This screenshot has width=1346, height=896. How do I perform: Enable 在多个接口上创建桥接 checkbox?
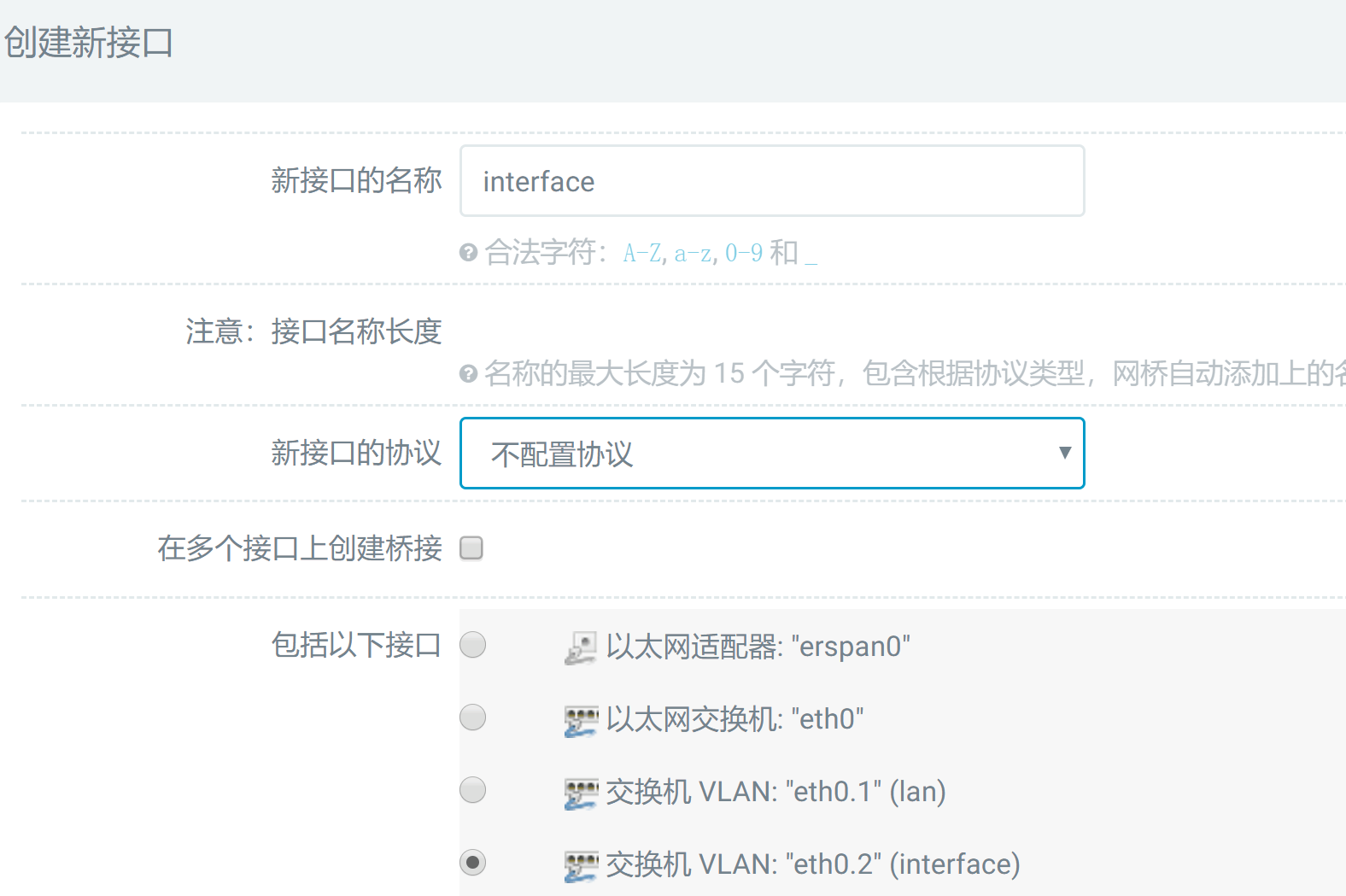(x=471, y=548)
